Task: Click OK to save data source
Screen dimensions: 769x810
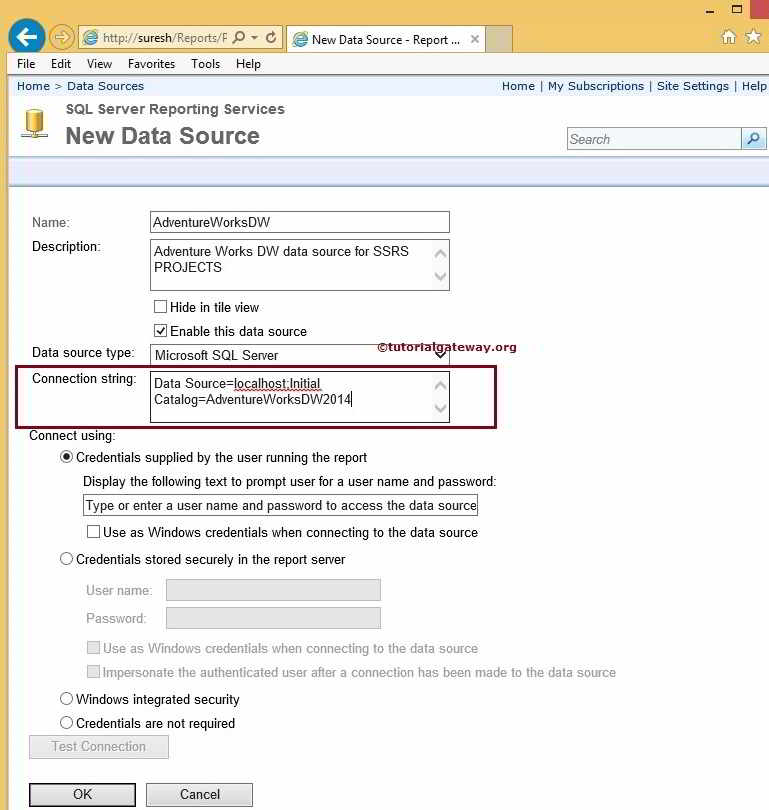Action: (83, 794)
